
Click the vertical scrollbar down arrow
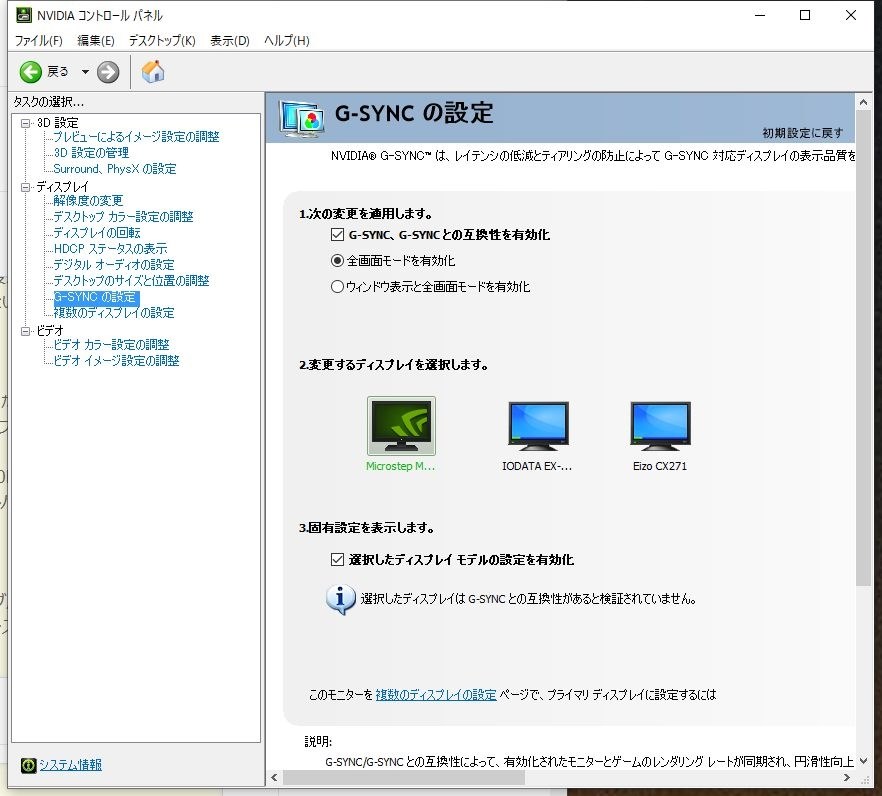863,761
